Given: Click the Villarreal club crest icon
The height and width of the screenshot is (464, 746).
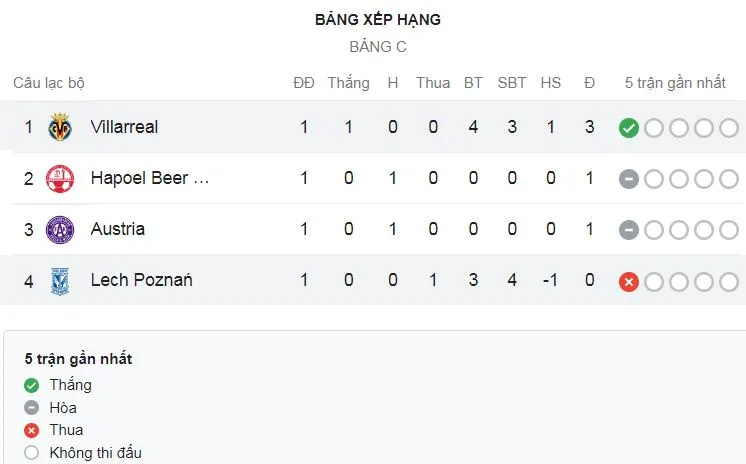Looking at the screenshot, I should pos(61,127).
